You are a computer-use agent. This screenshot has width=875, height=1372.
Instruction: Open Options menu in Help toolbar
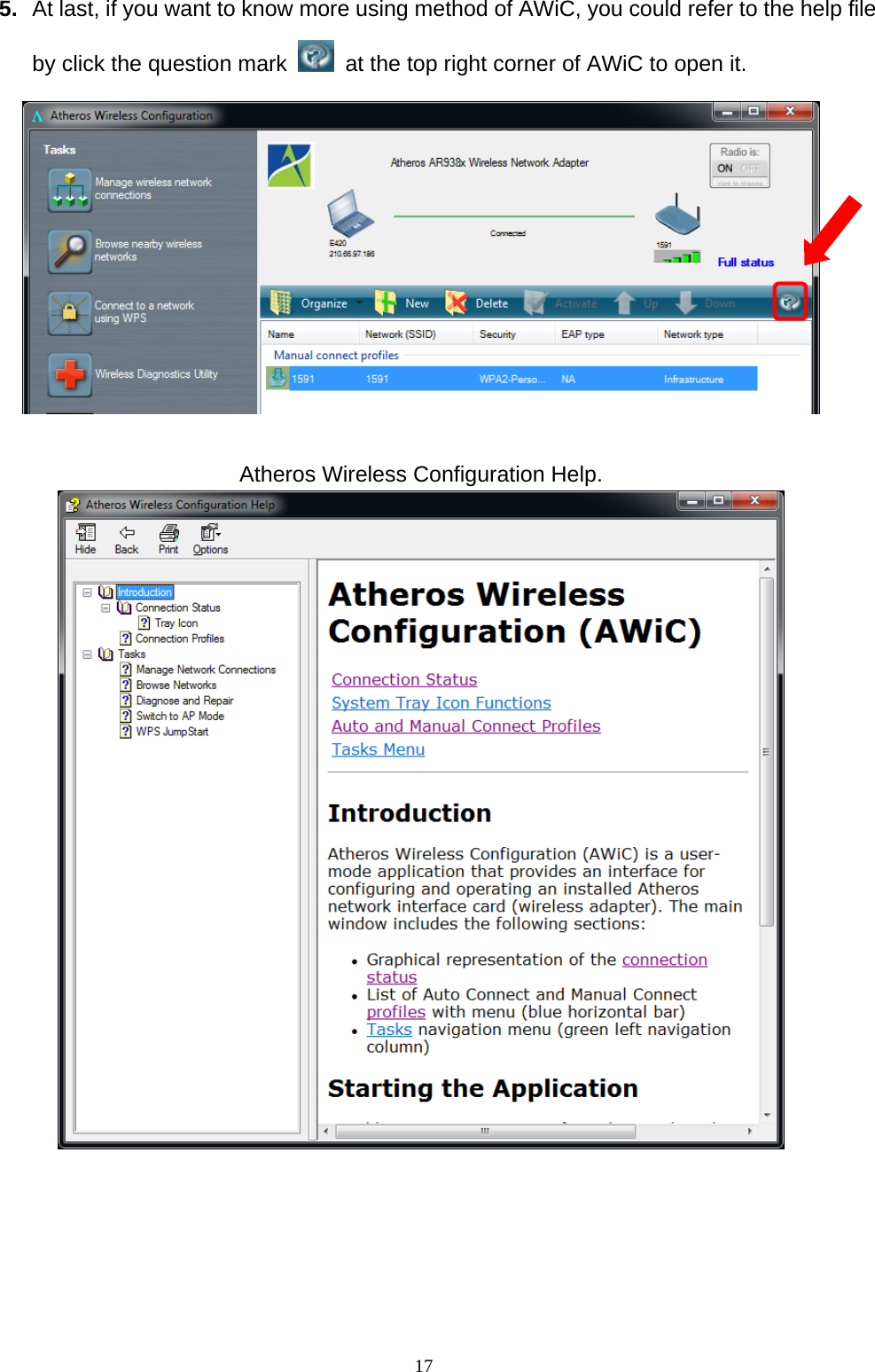(210, 538)
